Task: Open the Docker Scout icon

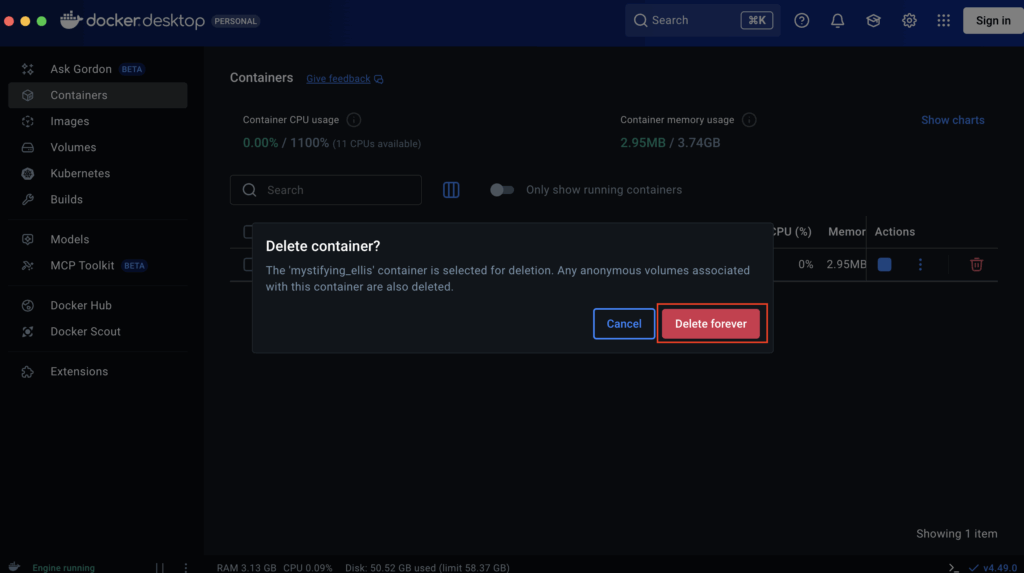Action: tap(29, 331)
